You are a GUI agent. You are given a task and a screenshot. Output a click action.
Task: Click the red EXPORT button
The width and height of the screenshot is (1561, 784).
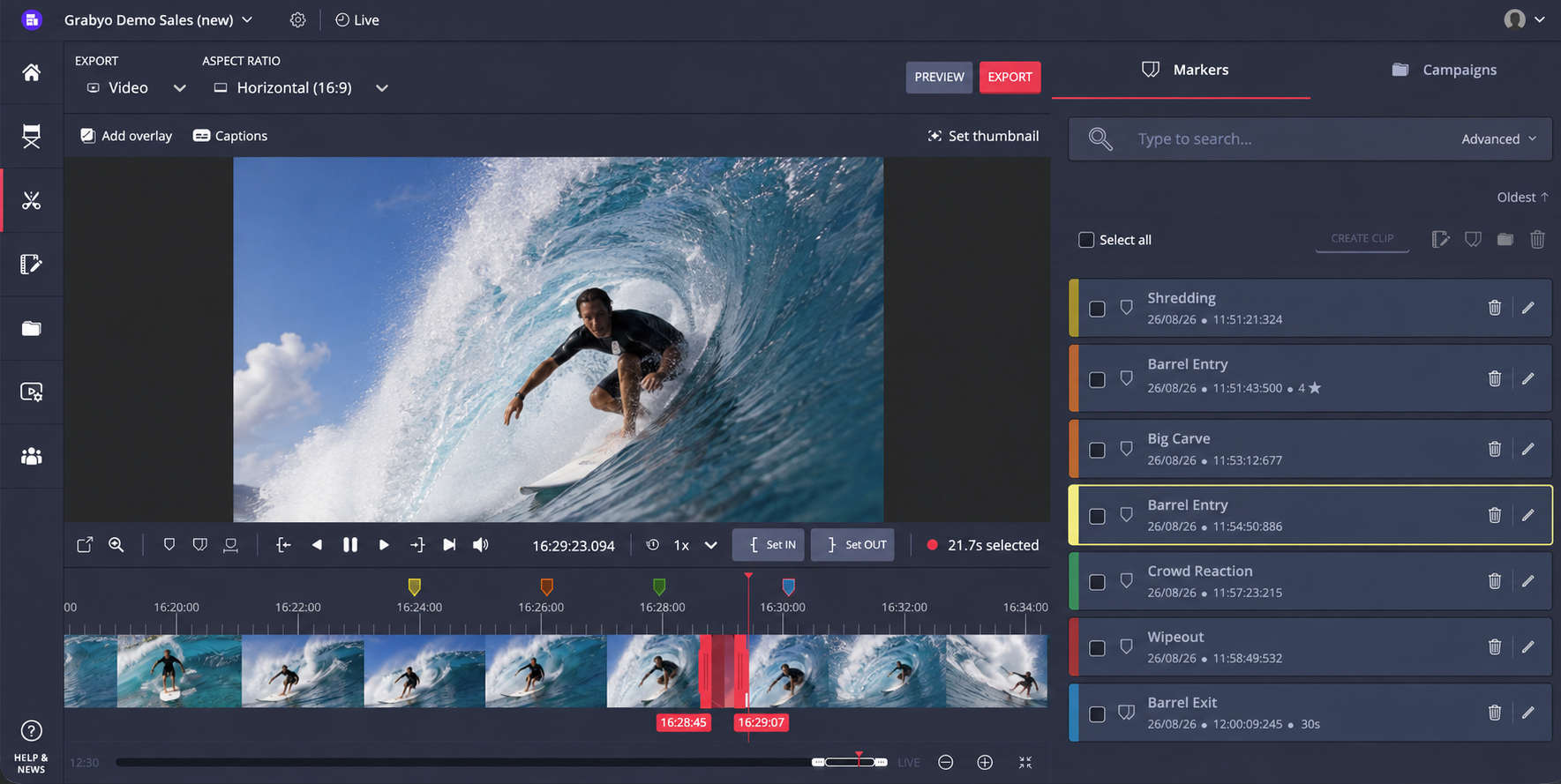(x=1009, y=77)
